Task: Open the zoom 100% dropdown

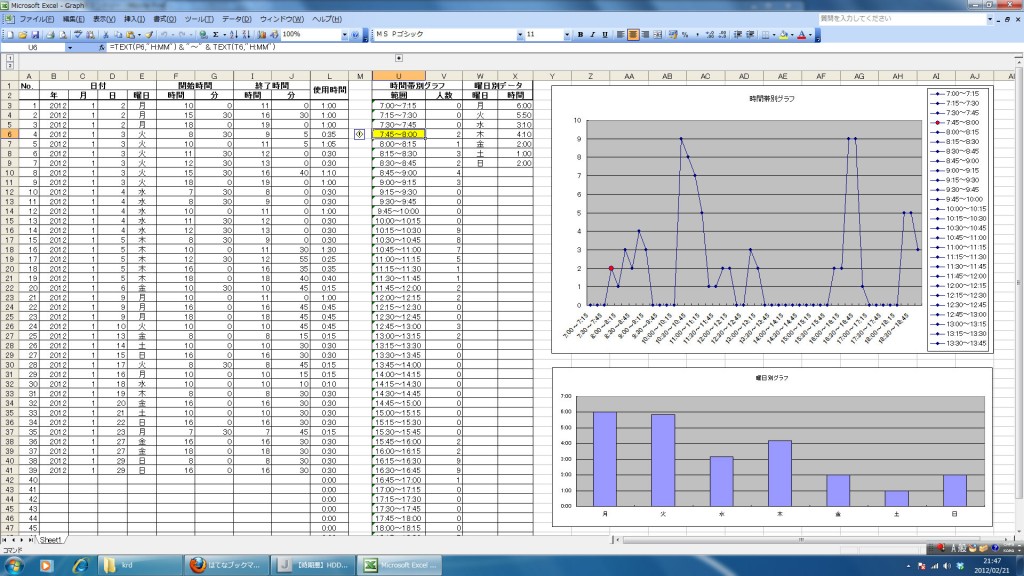Action: click(x=345, y=34)
